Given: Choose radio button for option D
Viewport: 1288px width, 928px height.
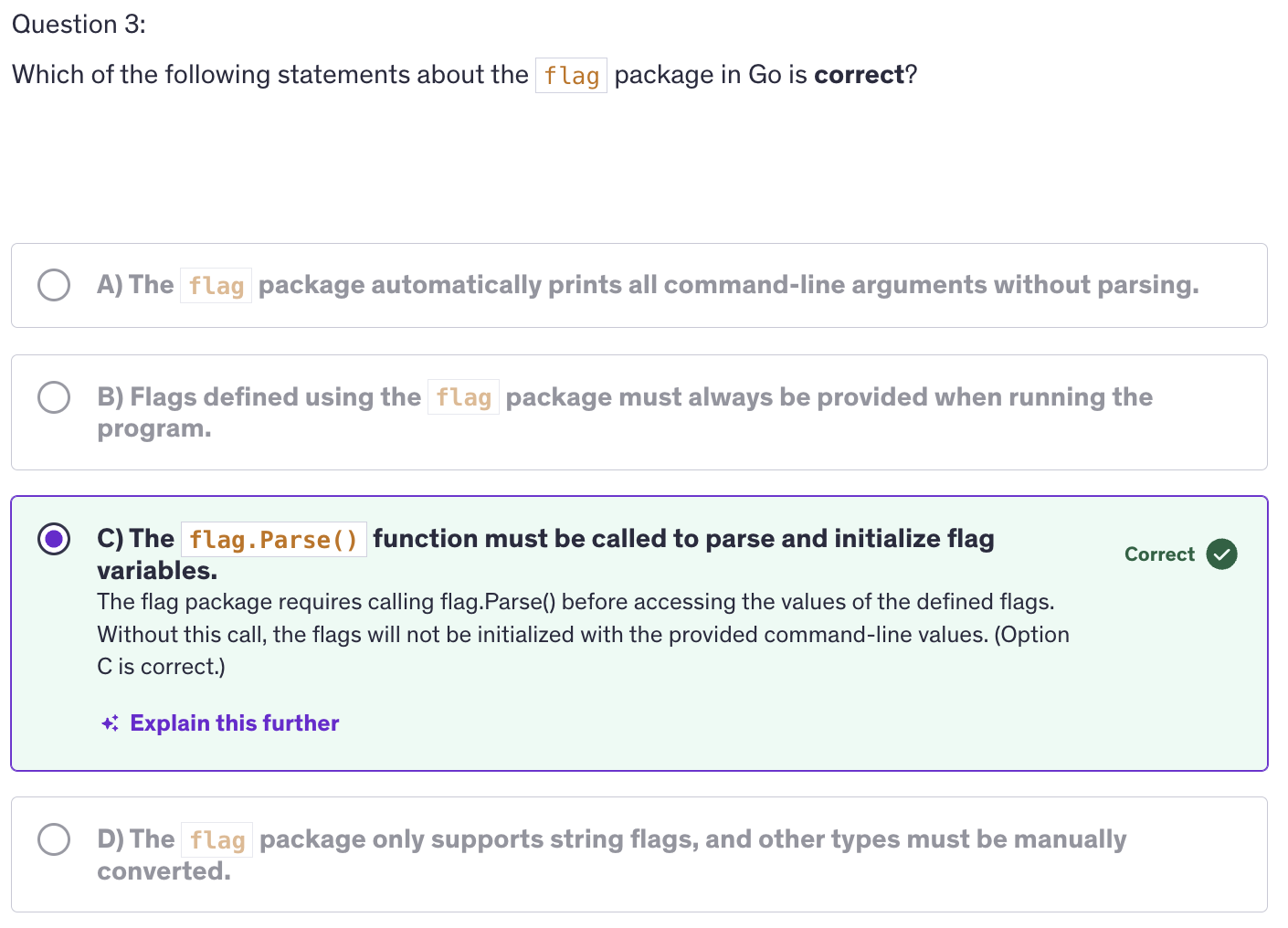Looking at the screenshot, I should [54, 838].
